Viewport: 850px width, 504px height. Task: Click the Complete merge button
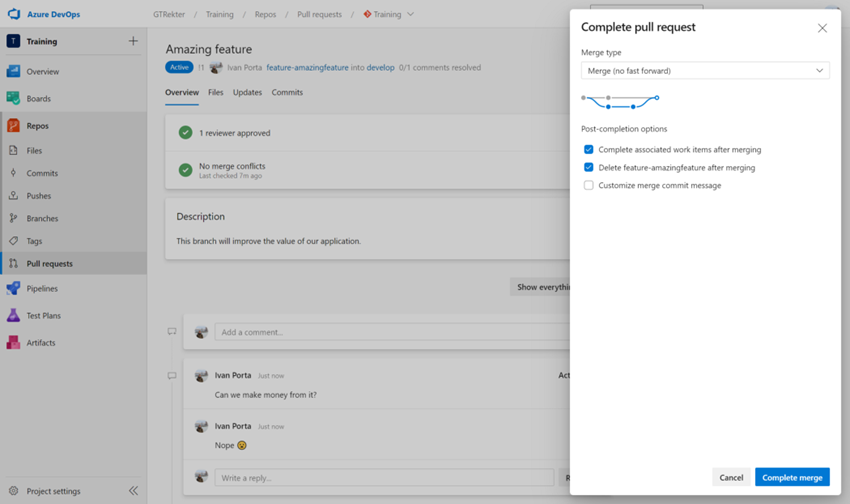(792, 477)
